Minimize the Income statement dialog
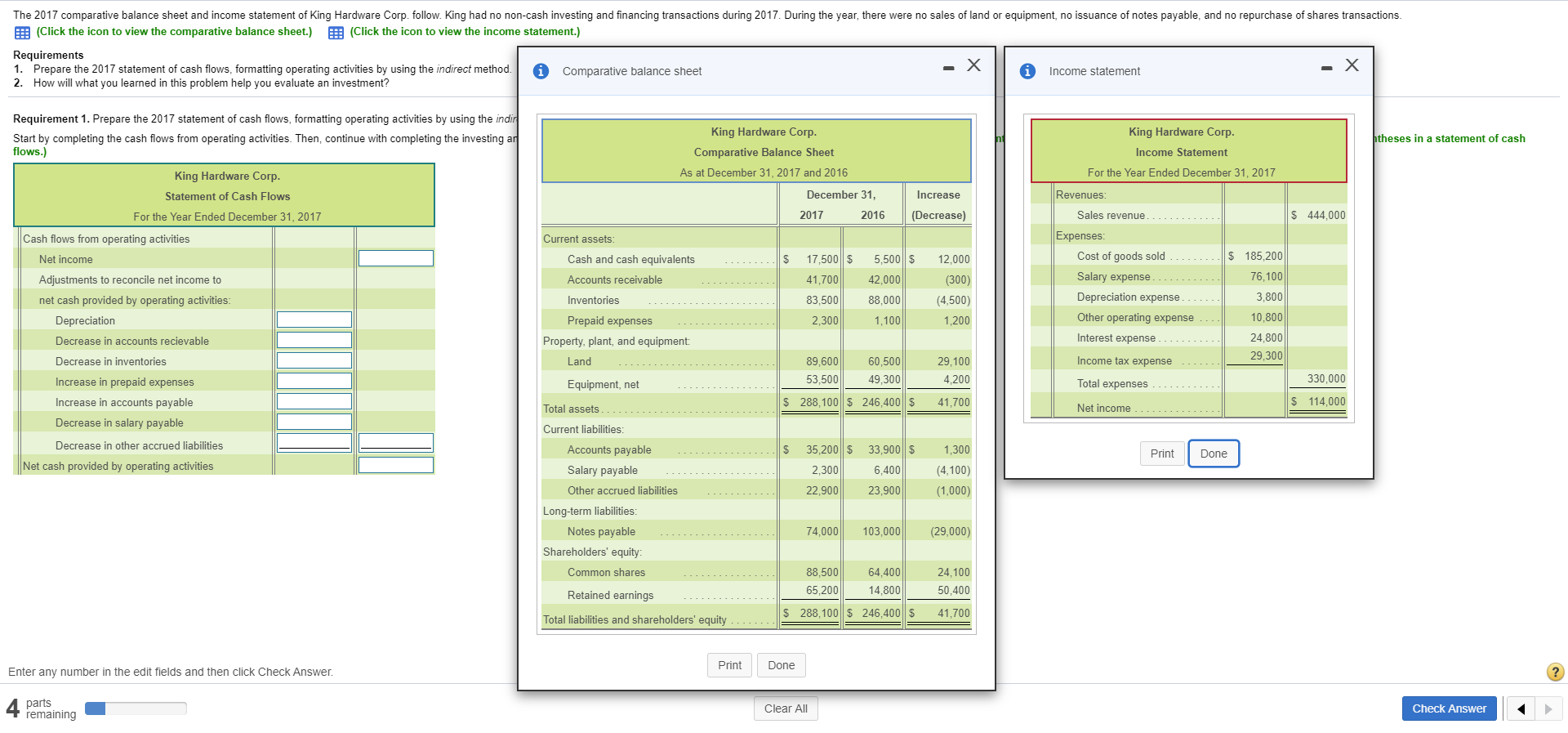The height and width of the screenshot is (733, 1568). click(1326, 68)
